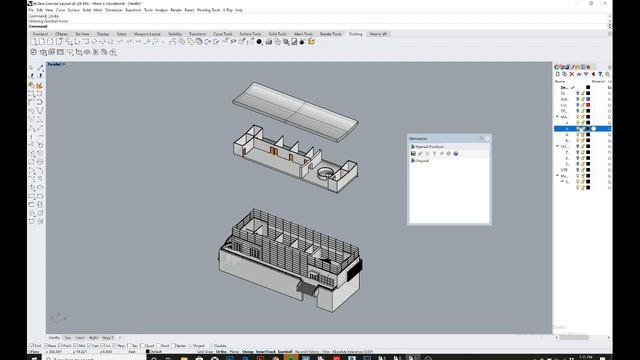Image resolution: width=640 pixels, height=360 pixels.
Task: Delete layer with the red X icon
Action: click(x=572, y=74)
